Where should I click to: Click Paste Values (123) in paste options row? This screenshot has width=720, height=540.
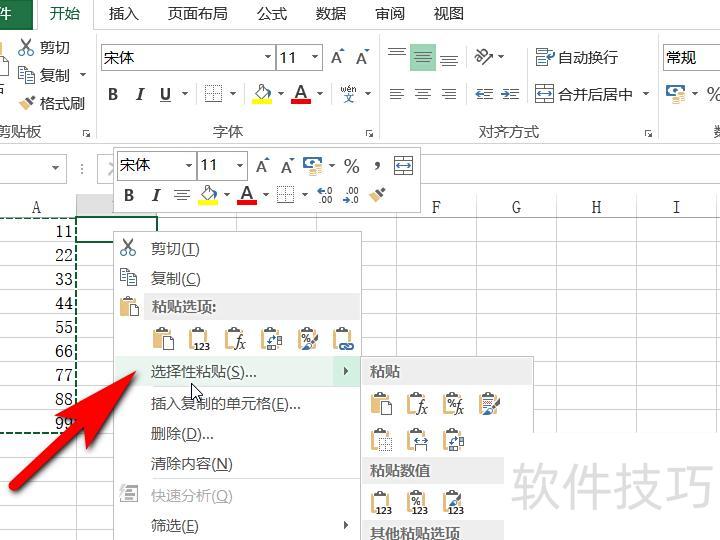click(199, 339)
